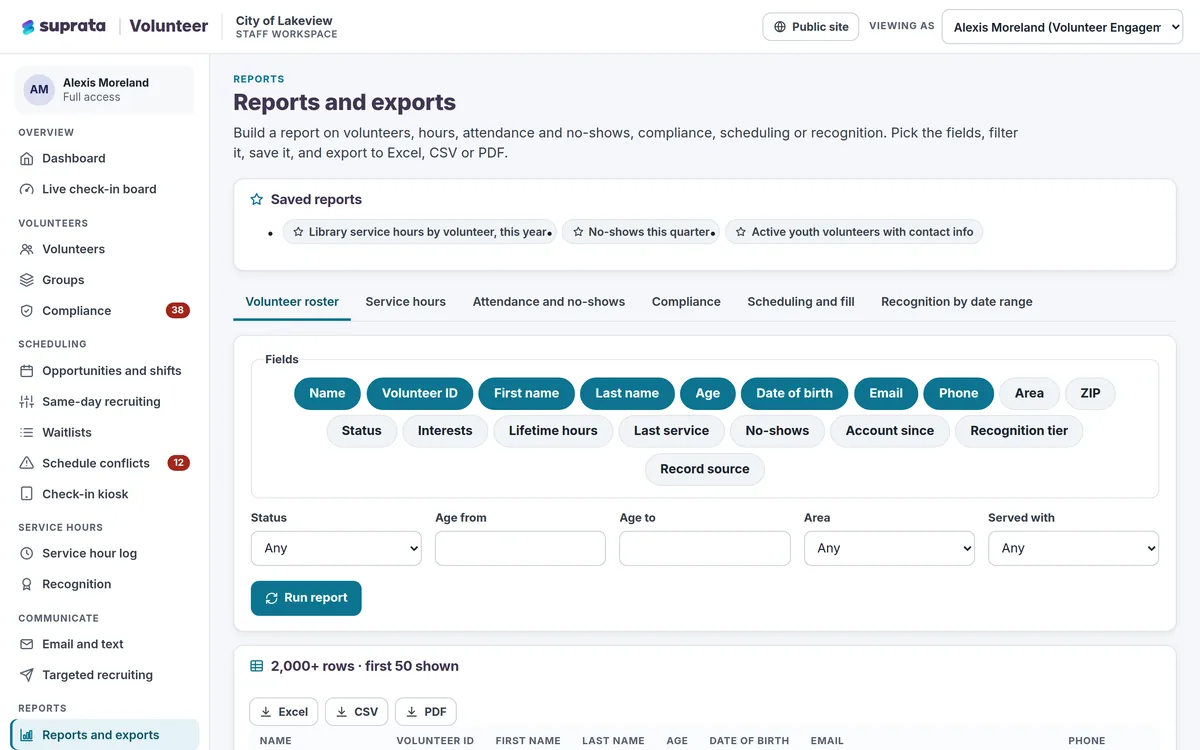The image size is (1200, 750).
Task: Click the star icon beside Saved reports
Action: pos(257,200)
